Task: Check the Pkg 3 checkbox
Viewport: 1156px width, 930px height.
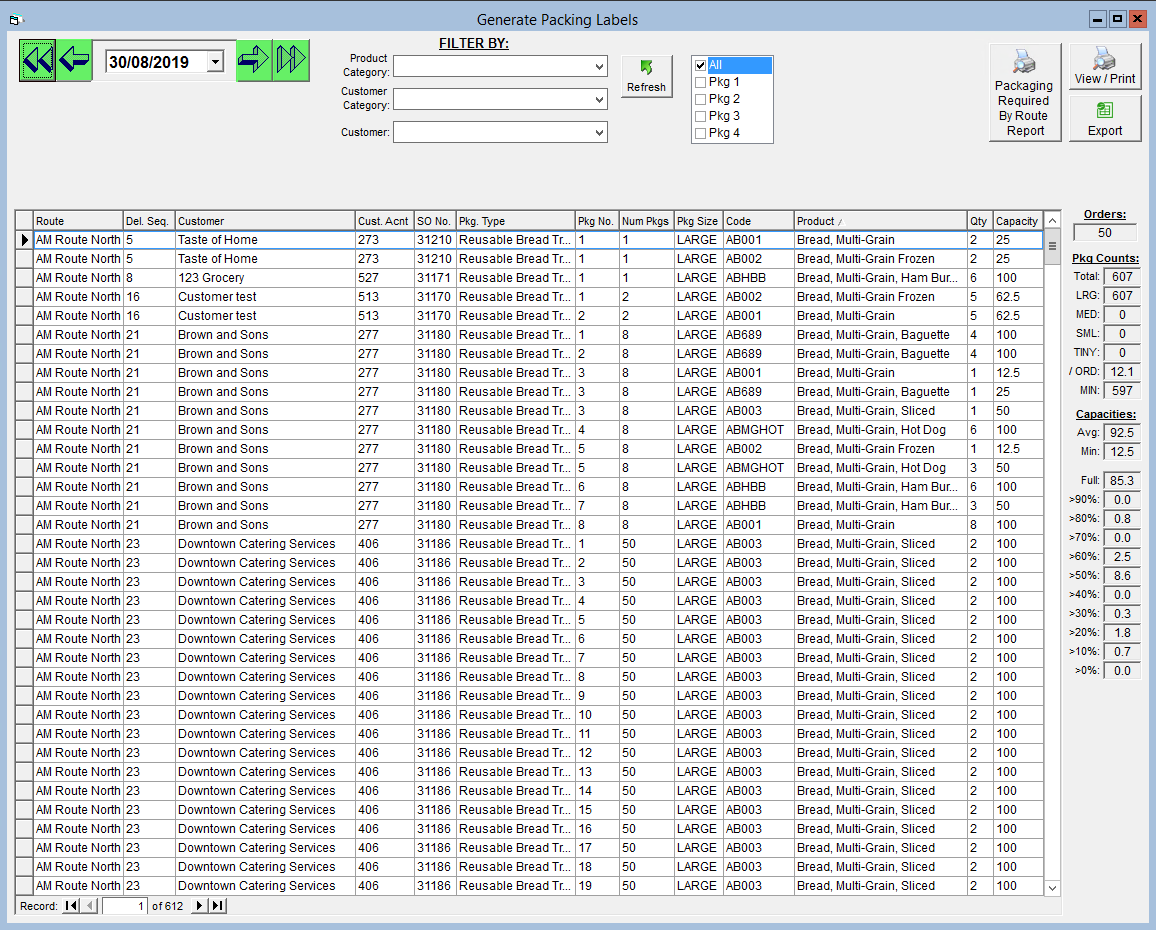Action: [x=700, y=116]
